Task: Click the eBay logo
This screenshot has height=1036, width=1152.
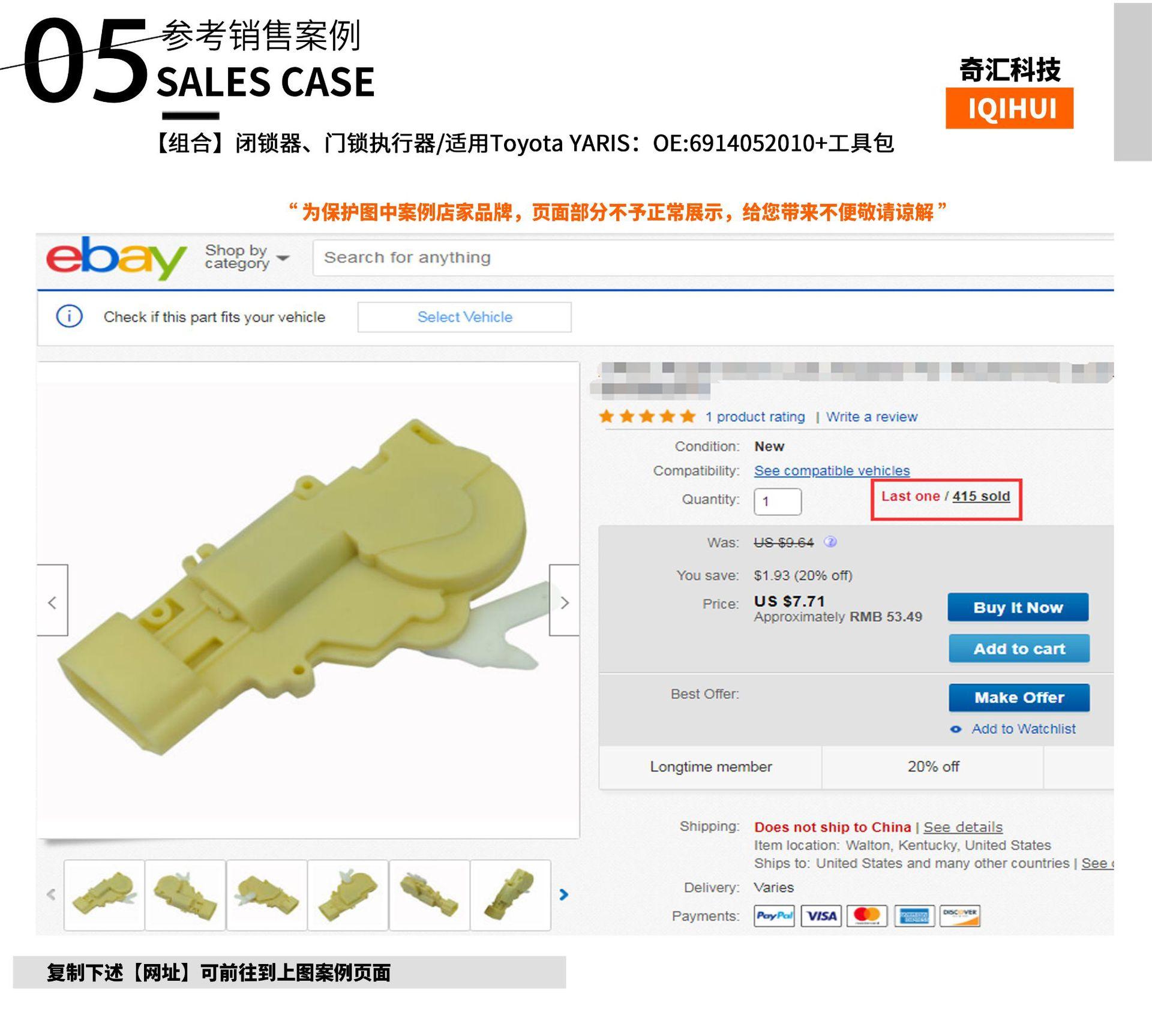Action: (x=116, y=258)
